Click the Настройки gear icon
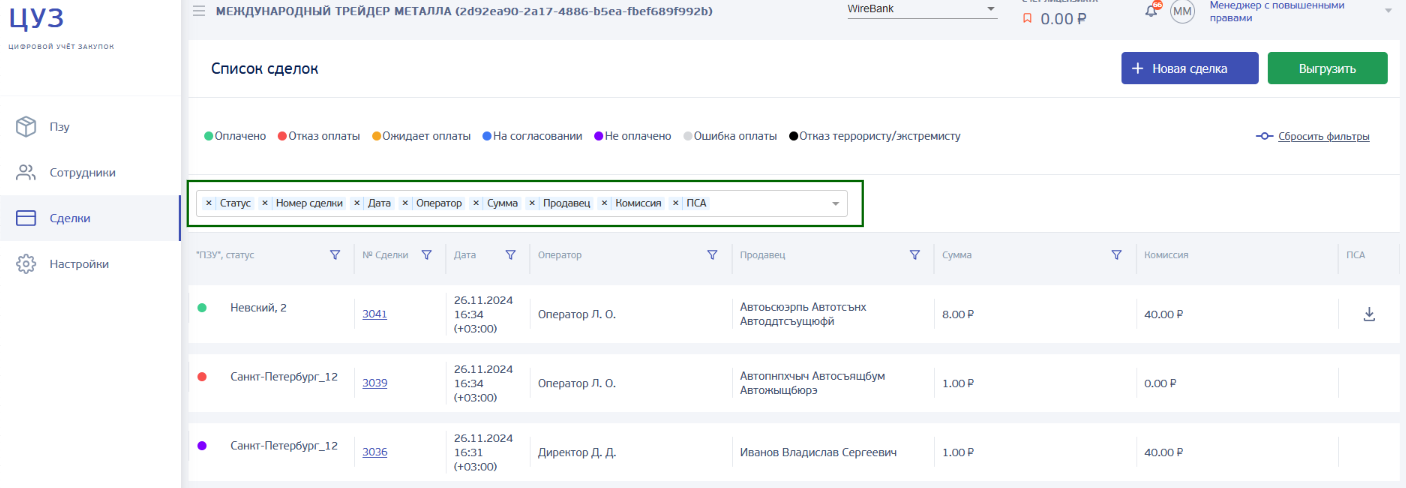 pos(26,264)
